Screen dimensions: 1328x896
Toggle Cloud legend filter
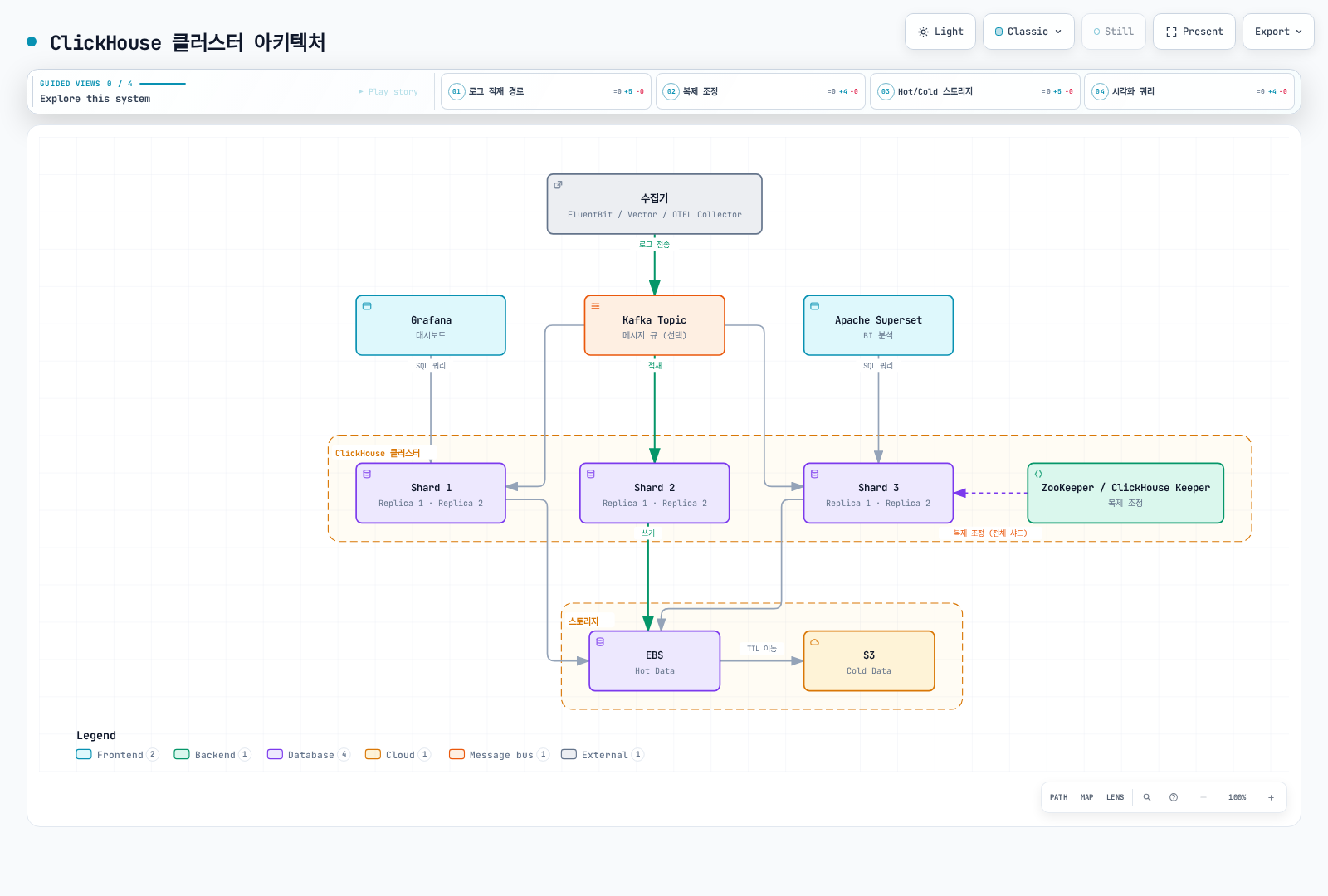pos(398,754)
